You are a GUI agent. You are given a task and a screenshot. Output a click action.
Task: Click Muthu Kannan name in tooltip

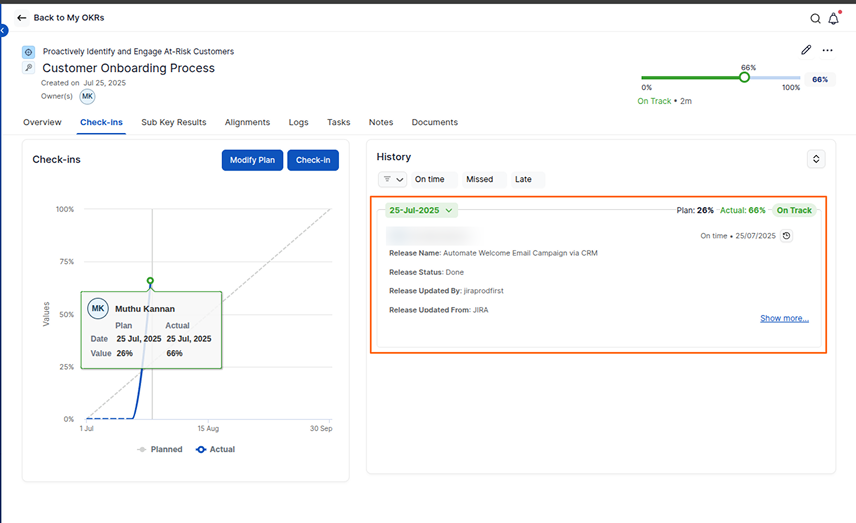click(x=145, y=309)
